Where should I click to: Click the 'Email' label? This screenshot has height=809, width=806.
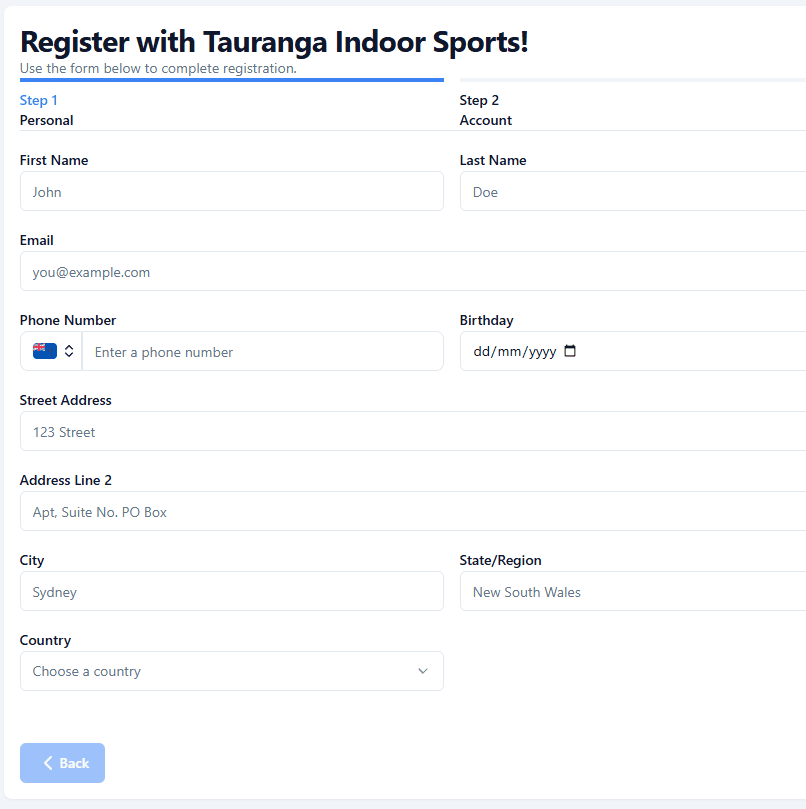click(36, 240)
